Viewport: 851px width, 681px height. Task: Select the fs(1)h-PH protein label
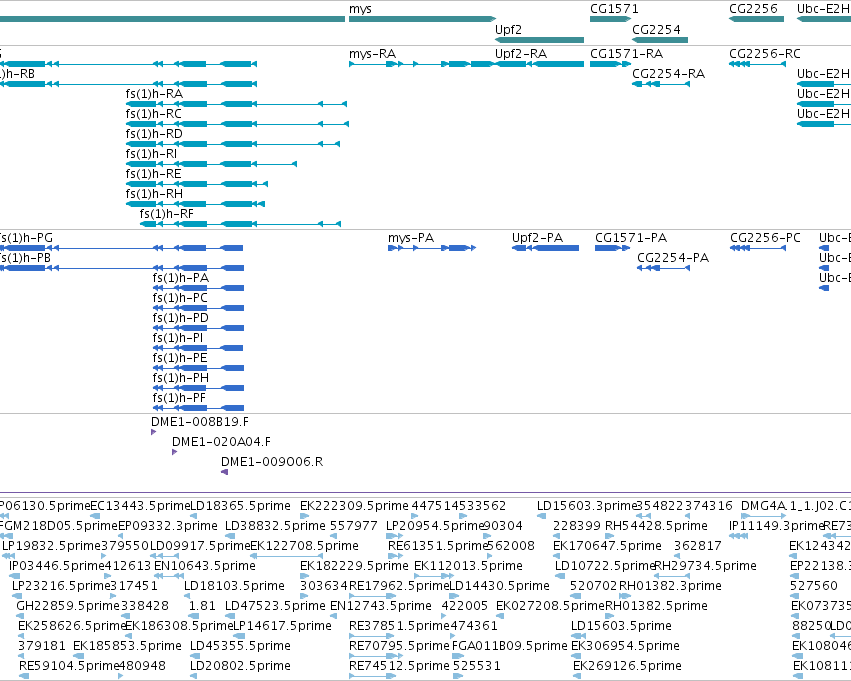tap(181, 379)
